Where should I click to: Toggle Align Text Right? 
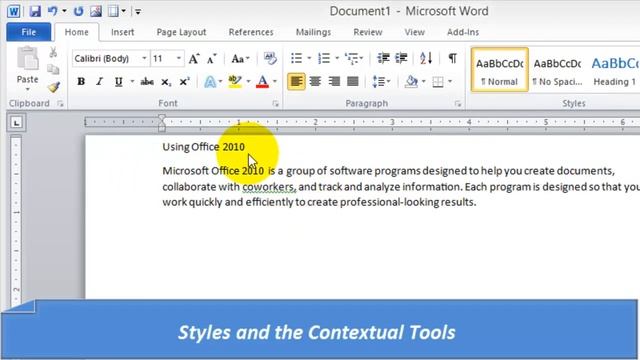334,82
